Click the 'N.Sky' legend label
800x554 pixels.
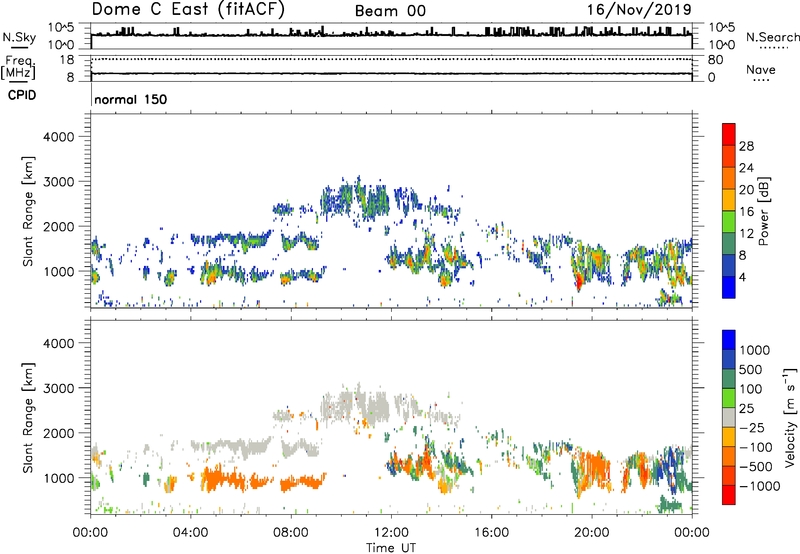[19, 37]
